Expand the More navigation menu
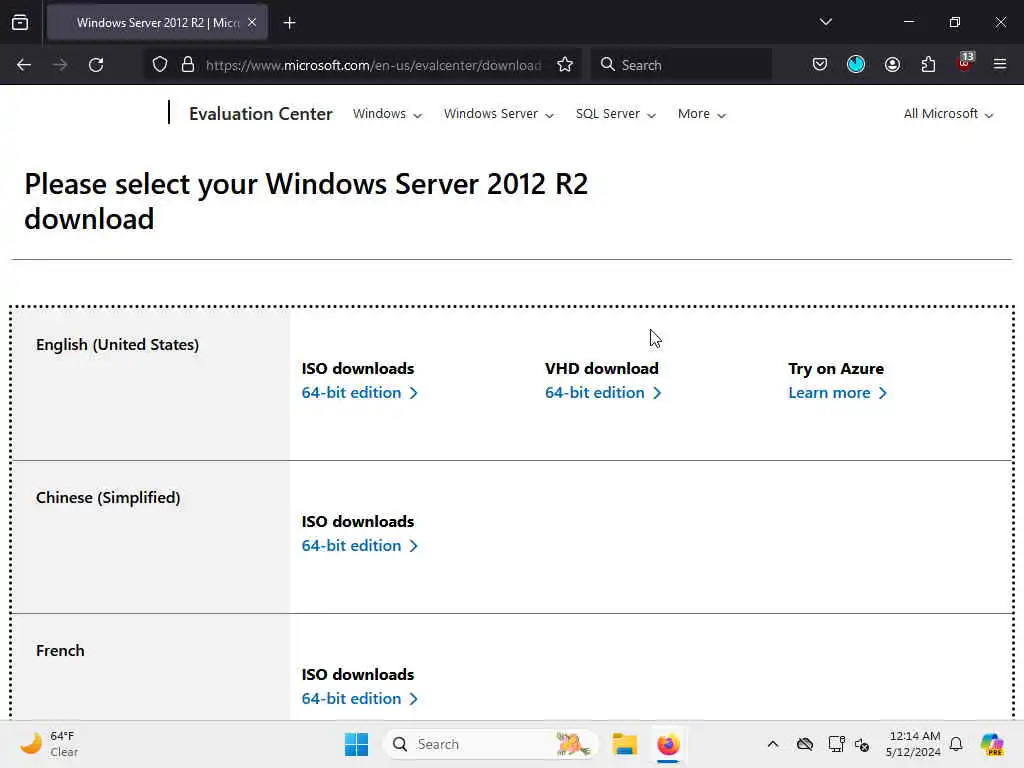1024x768 pixels. click(x=702, y=114)
